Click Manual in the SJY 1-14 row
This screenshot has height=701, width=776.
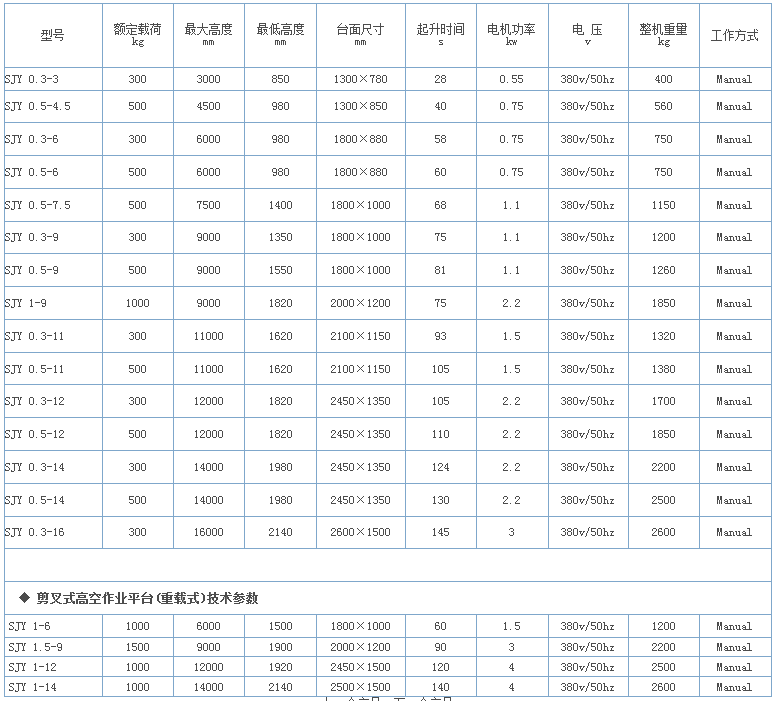coord(734,687)
